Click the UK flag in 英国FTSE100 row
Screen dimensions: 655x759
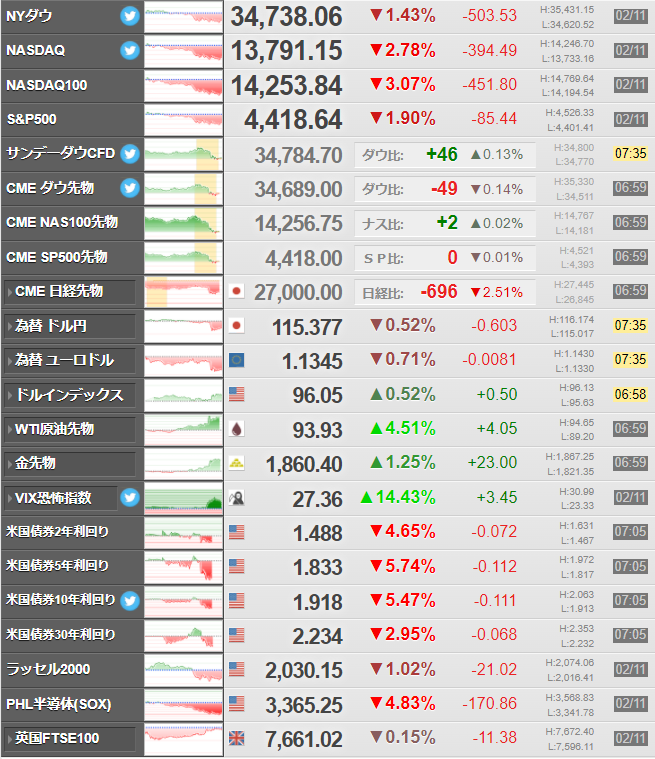[x=236, y=738]
